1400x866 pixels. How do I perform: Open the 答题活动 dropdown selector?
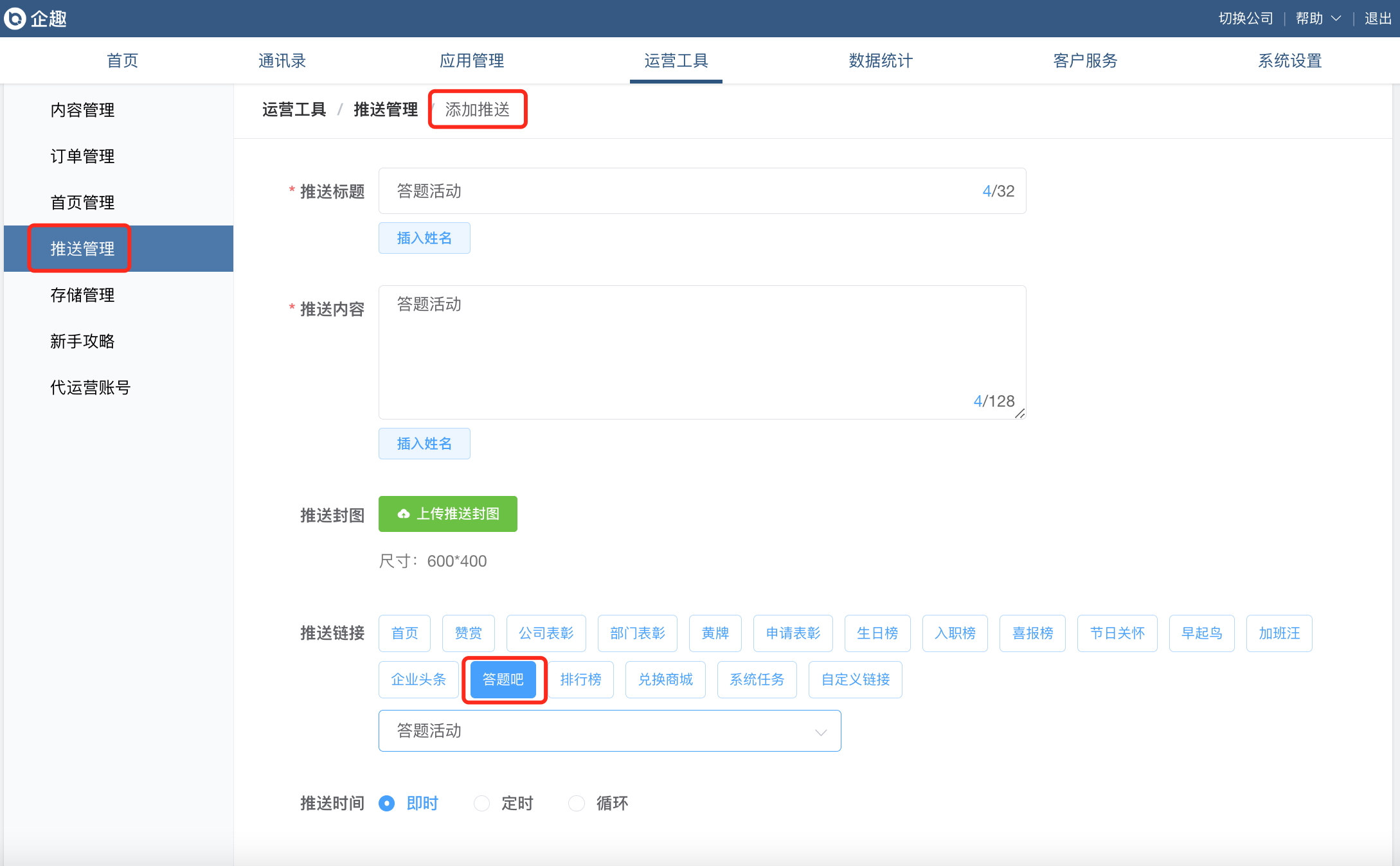pyautogui.click(x=609, y=731)
